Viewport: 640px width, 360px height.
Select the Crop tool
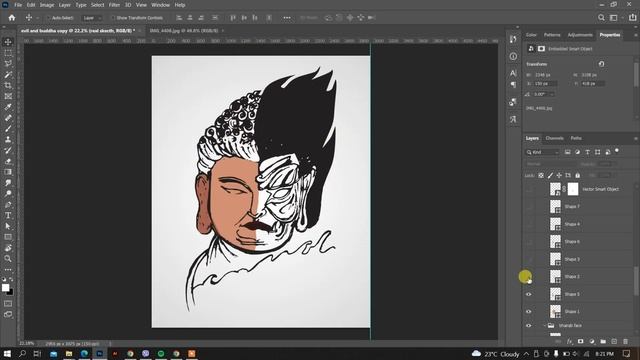[x=8, y=85]
